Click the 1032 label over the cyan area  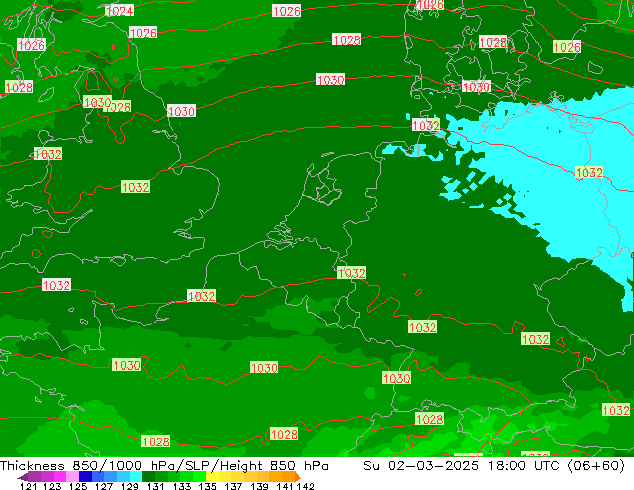[x=589, y=173]
